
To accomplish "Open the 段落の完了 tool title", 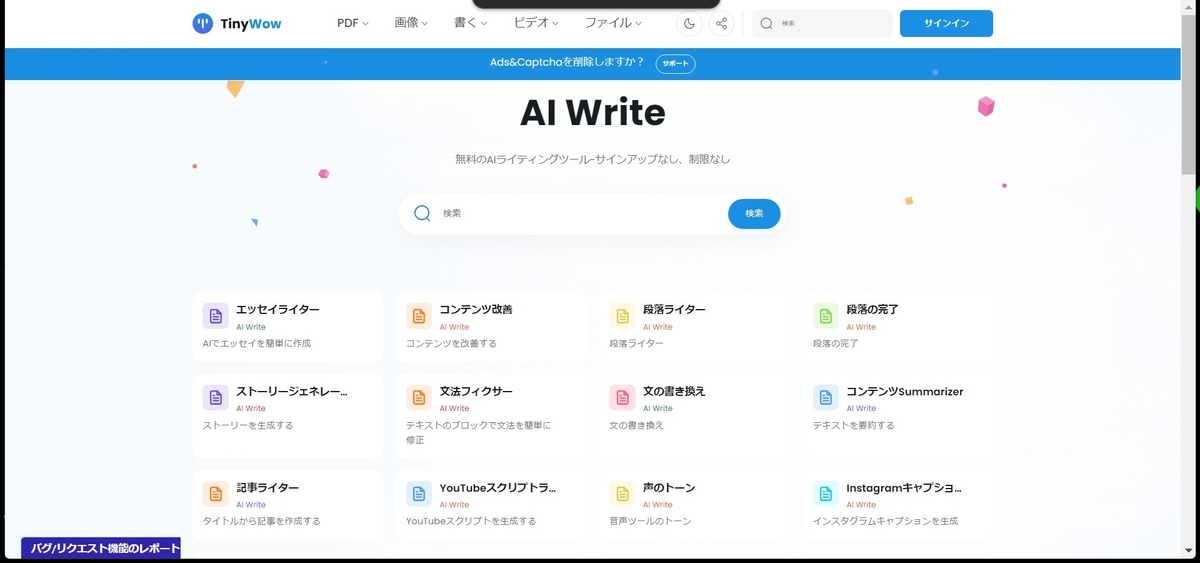I will [x=873, y=310].
